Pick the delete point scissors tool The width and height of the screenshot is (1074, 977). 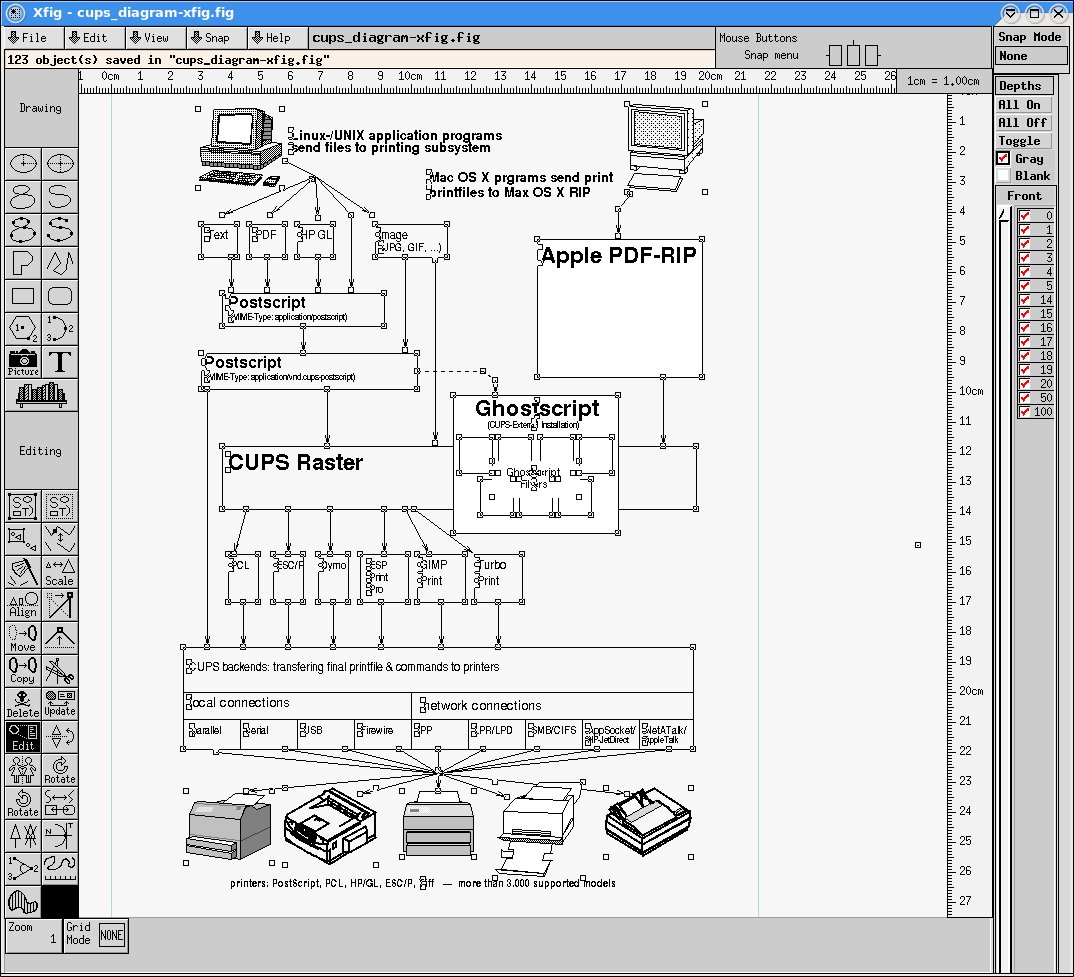pos(60,671)
